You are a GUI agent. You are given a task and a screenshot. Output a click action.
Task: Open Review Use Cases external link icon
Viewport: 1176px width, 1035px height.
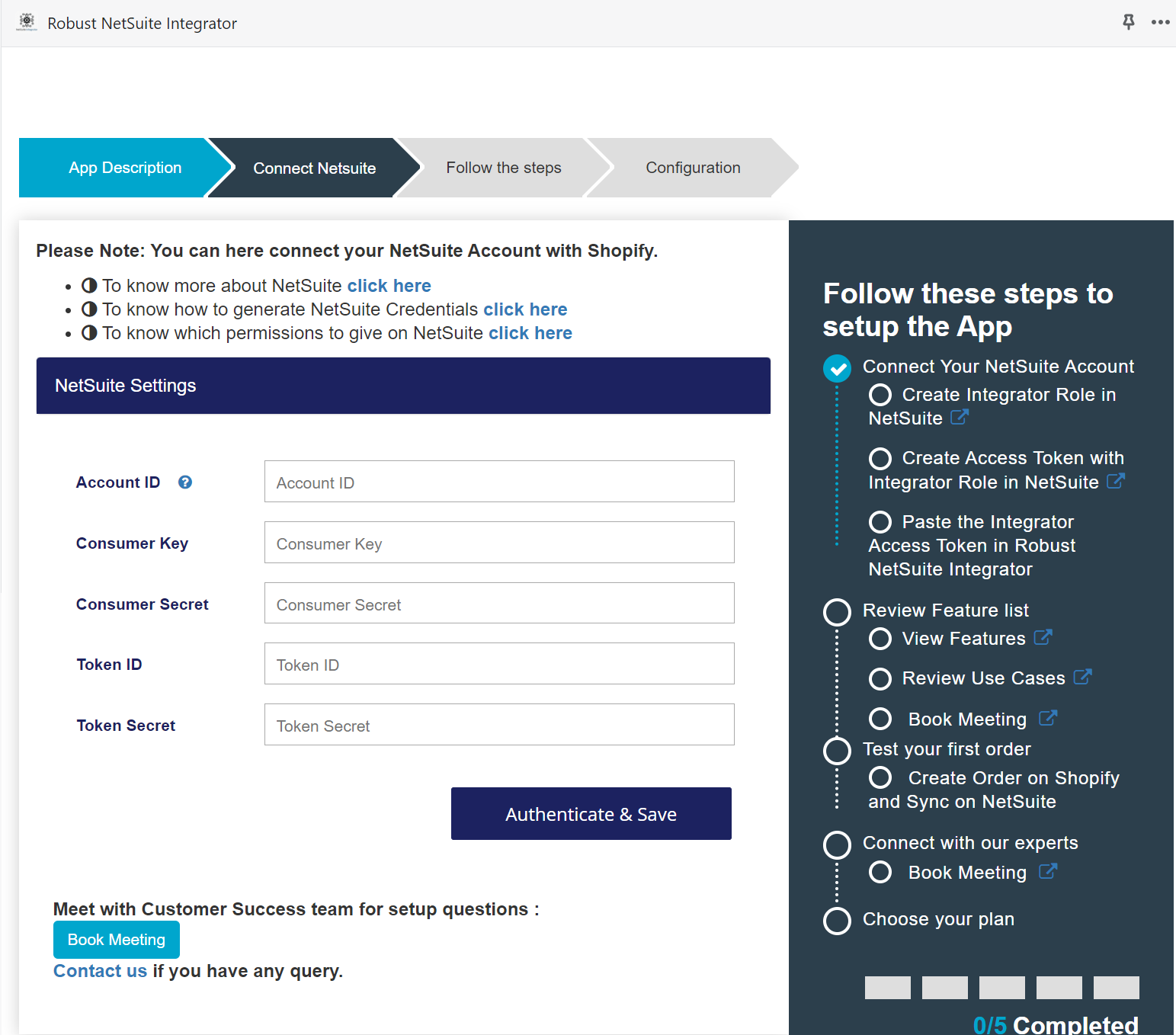point(1083,677)
